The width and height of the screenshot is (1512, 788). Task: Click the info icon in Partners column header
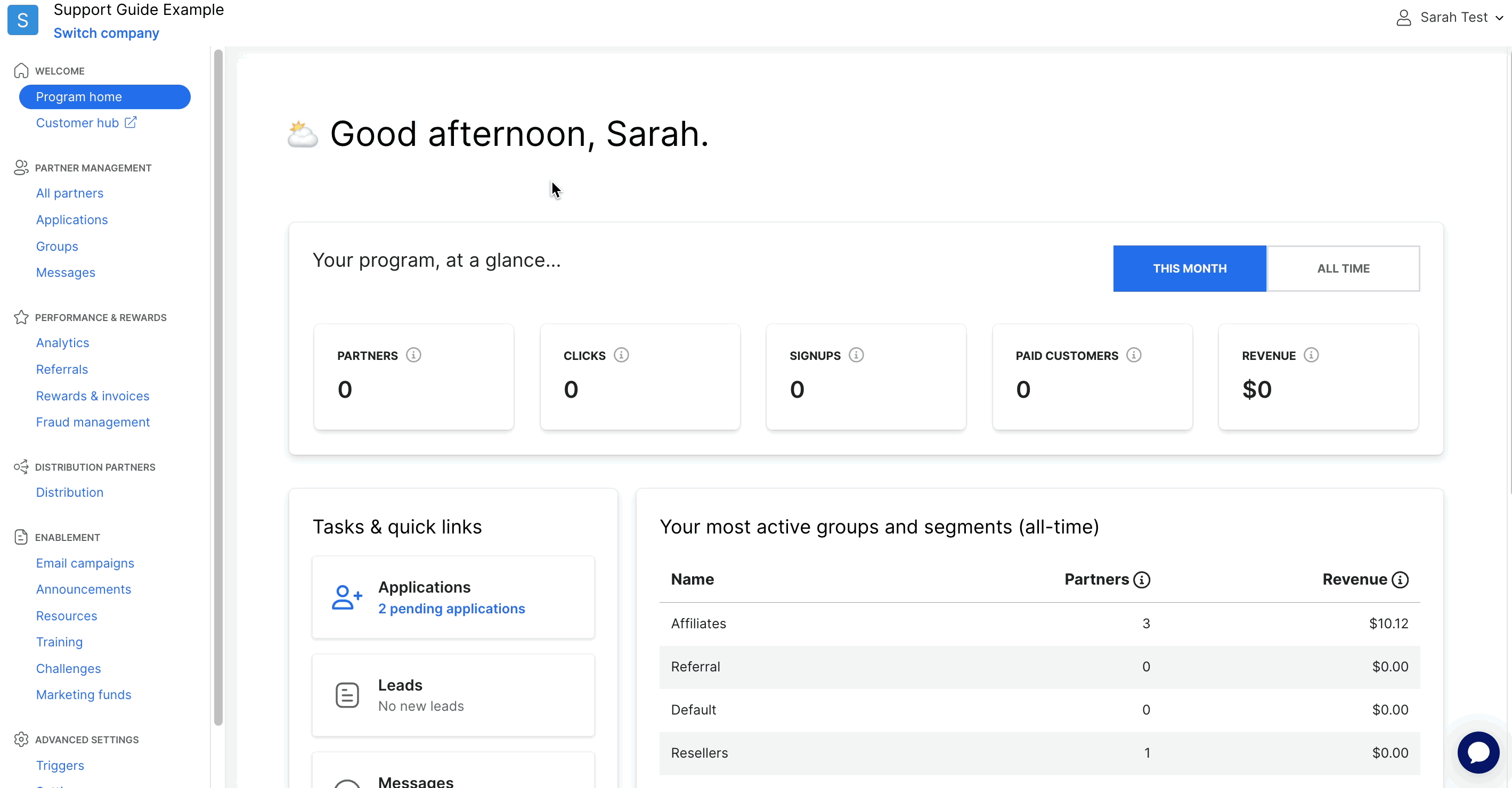tap(1142, 580)
